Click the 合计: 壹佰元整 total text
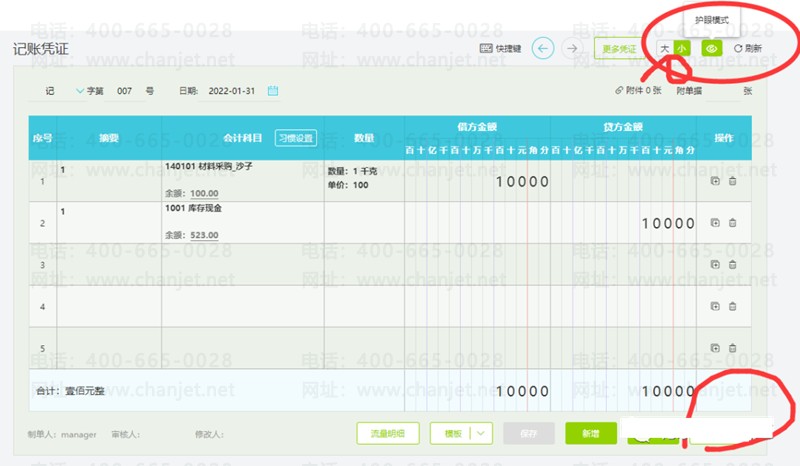Viewport: 800px width, 466px height. click(70, 391)
